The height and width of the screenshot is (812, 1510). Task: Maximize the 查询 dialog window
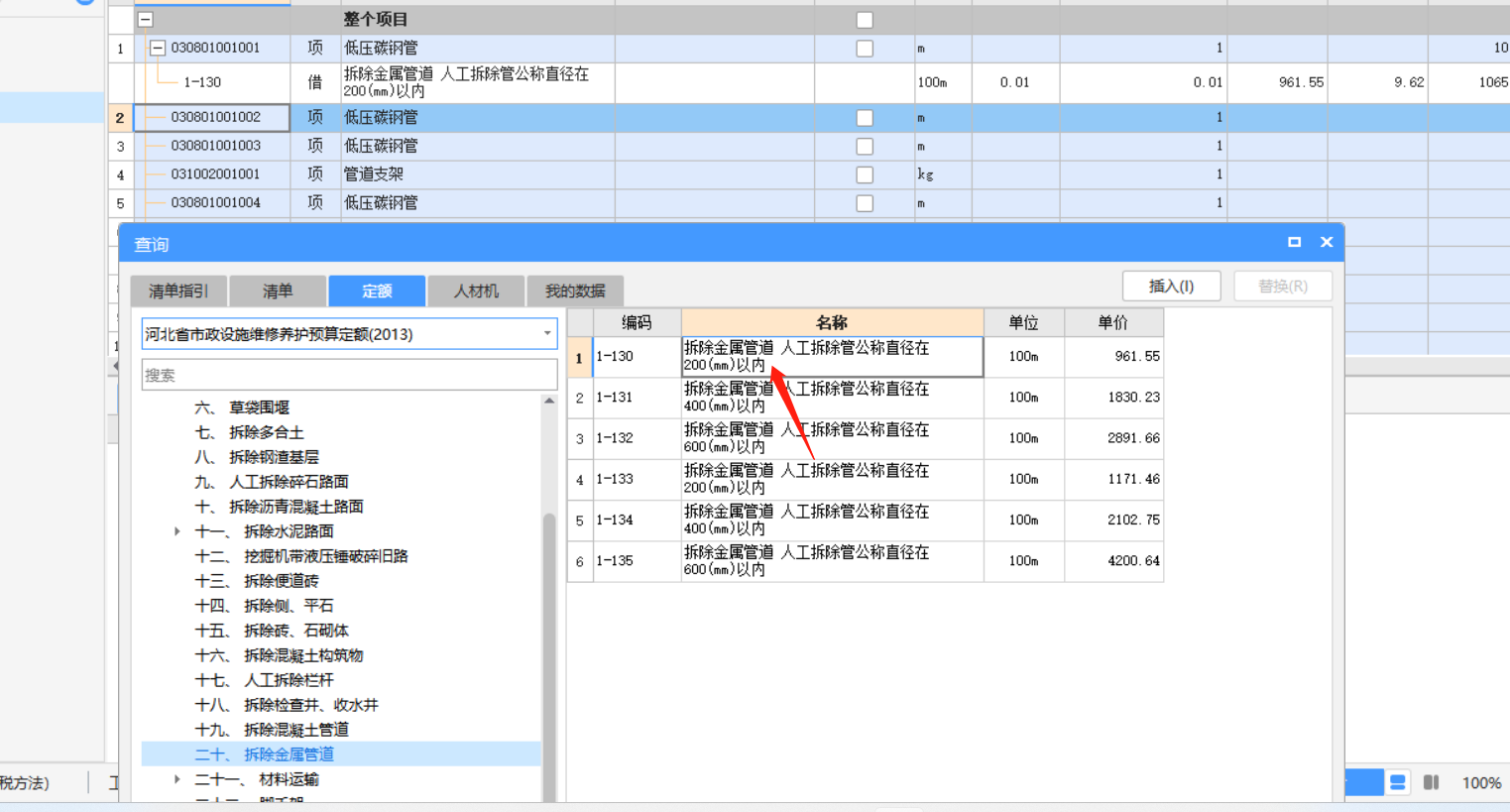[1294, 242]
